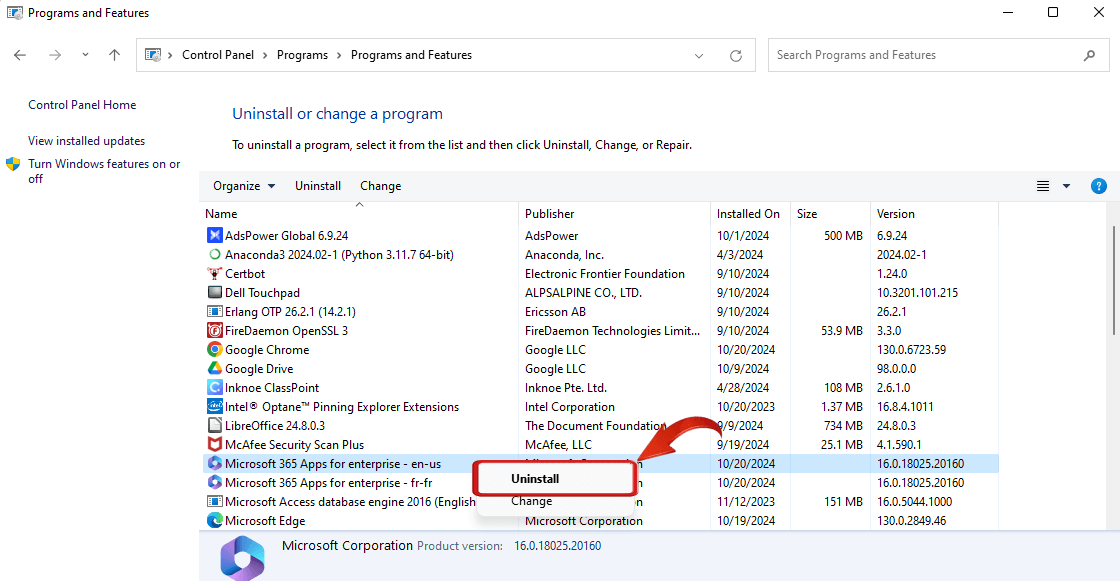1120x581 pixels.
Task: Sort the list by Installed On column
Action: tap(748, 214)
